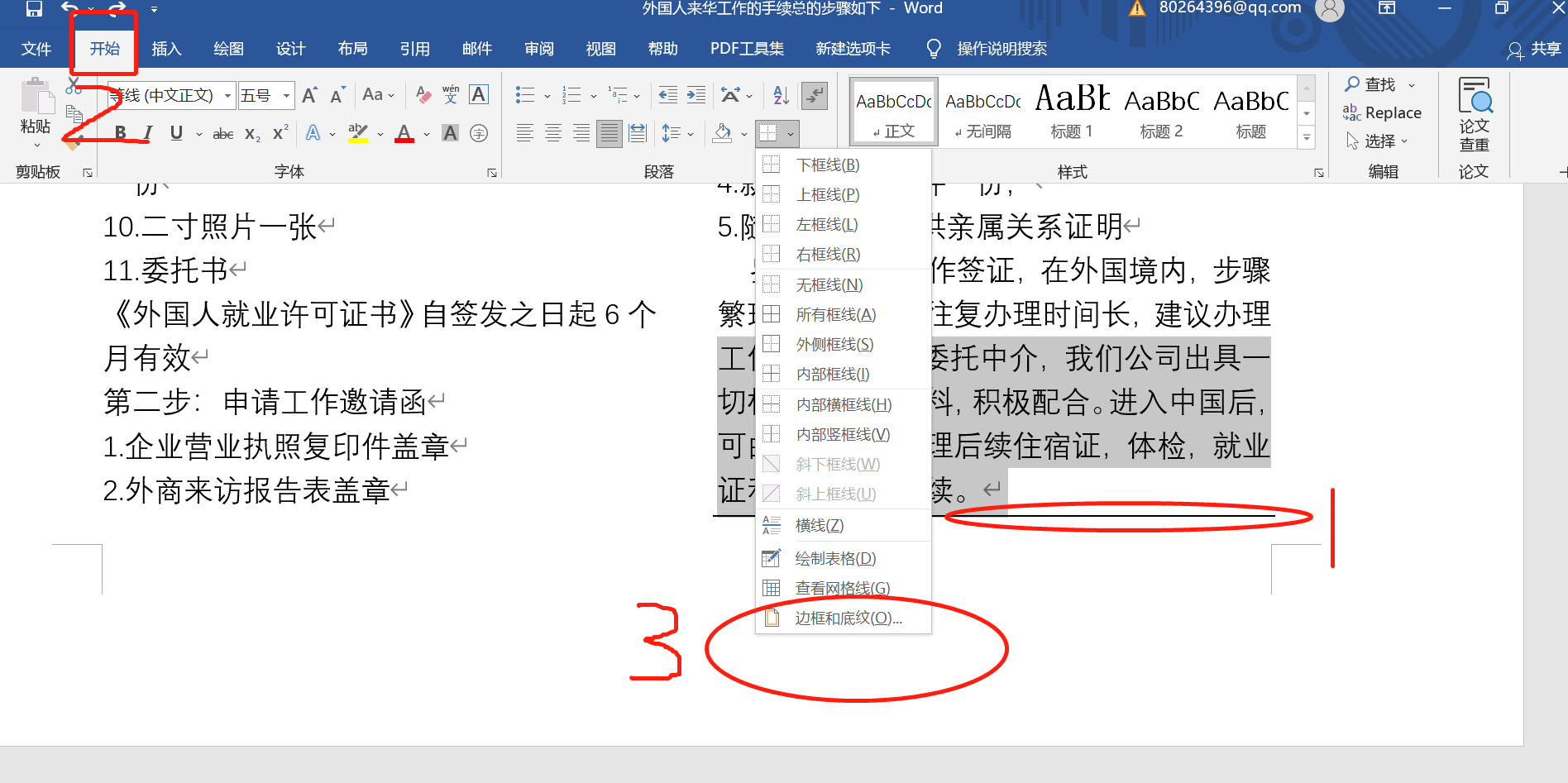Open the font size dropdown
This screenshot has height=783, width=1568.
click(286, 96)
